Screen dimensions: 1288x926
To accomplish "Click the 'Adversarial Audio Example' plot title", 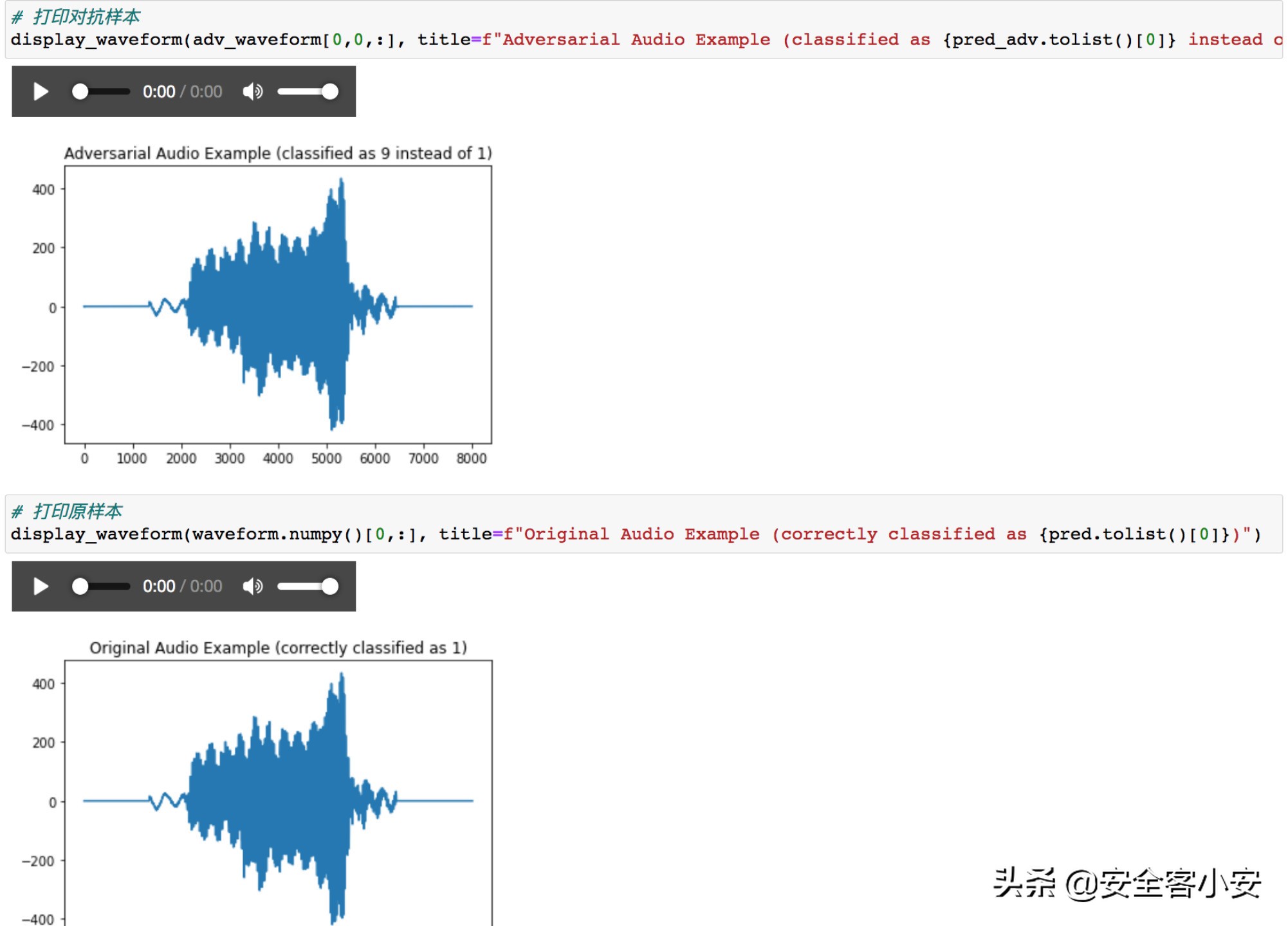I will point(278,153).
